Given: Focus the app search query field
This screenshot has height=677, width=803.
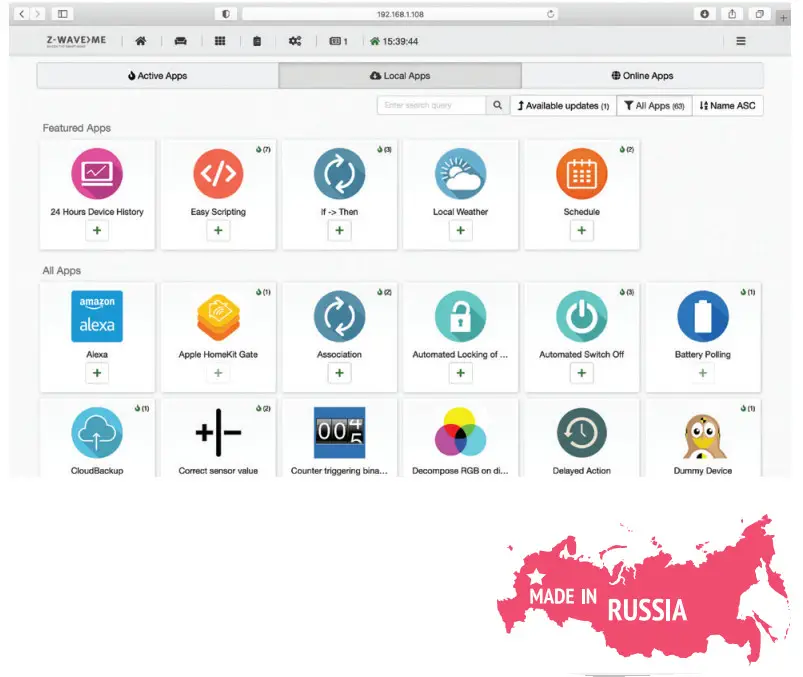Looking at the screenshot, I should point(431,105).
